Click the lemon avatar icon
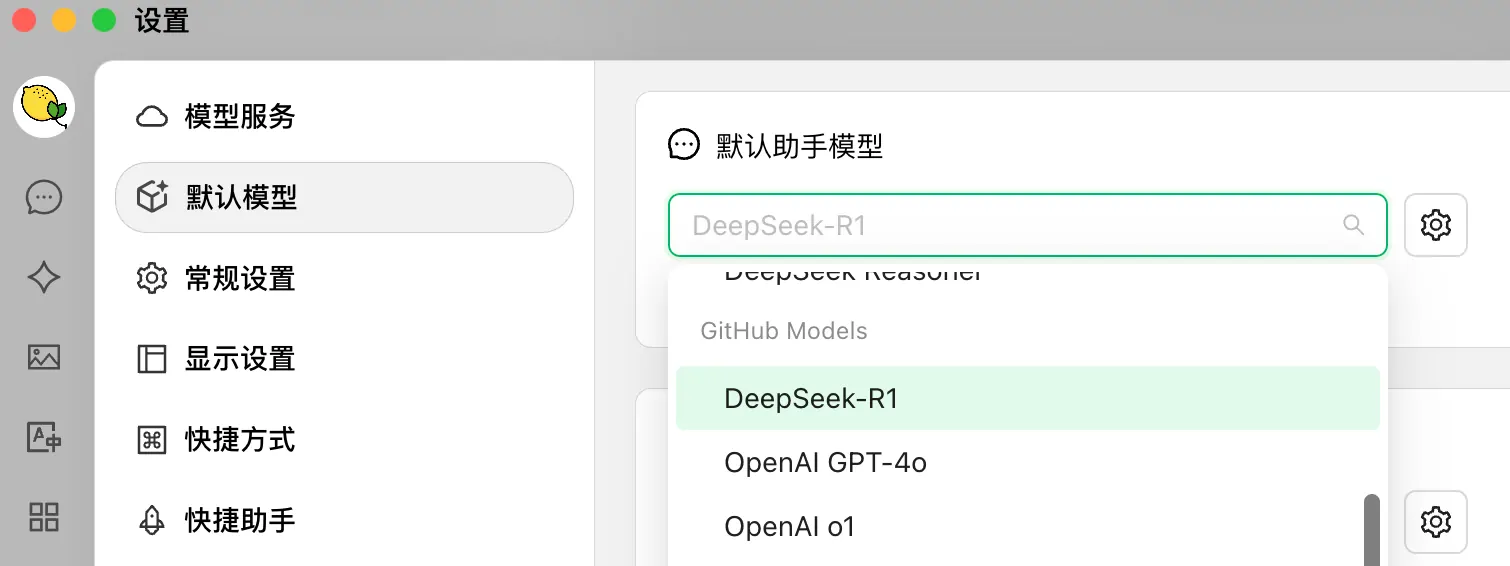This screenshot has width=1510, height=566. (44, 107)
